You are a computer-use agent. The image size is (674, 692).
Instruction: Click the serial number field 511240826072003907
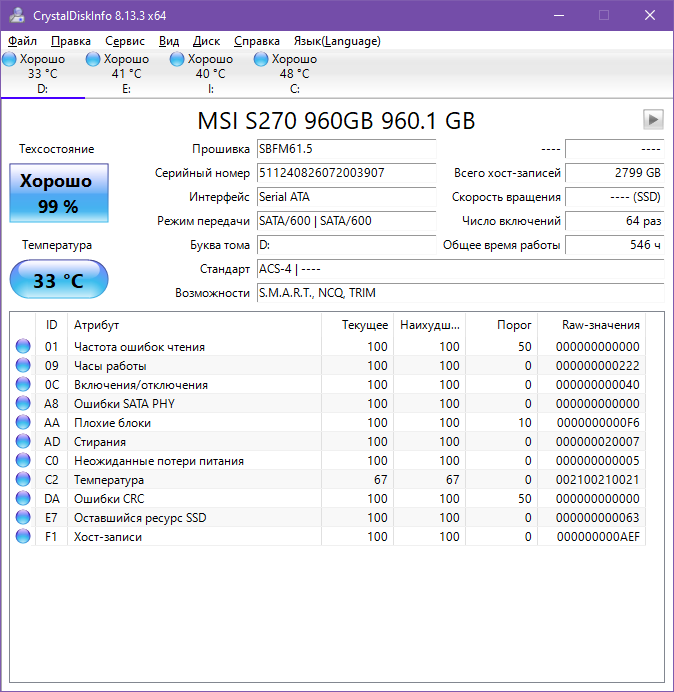pos(346,173)
